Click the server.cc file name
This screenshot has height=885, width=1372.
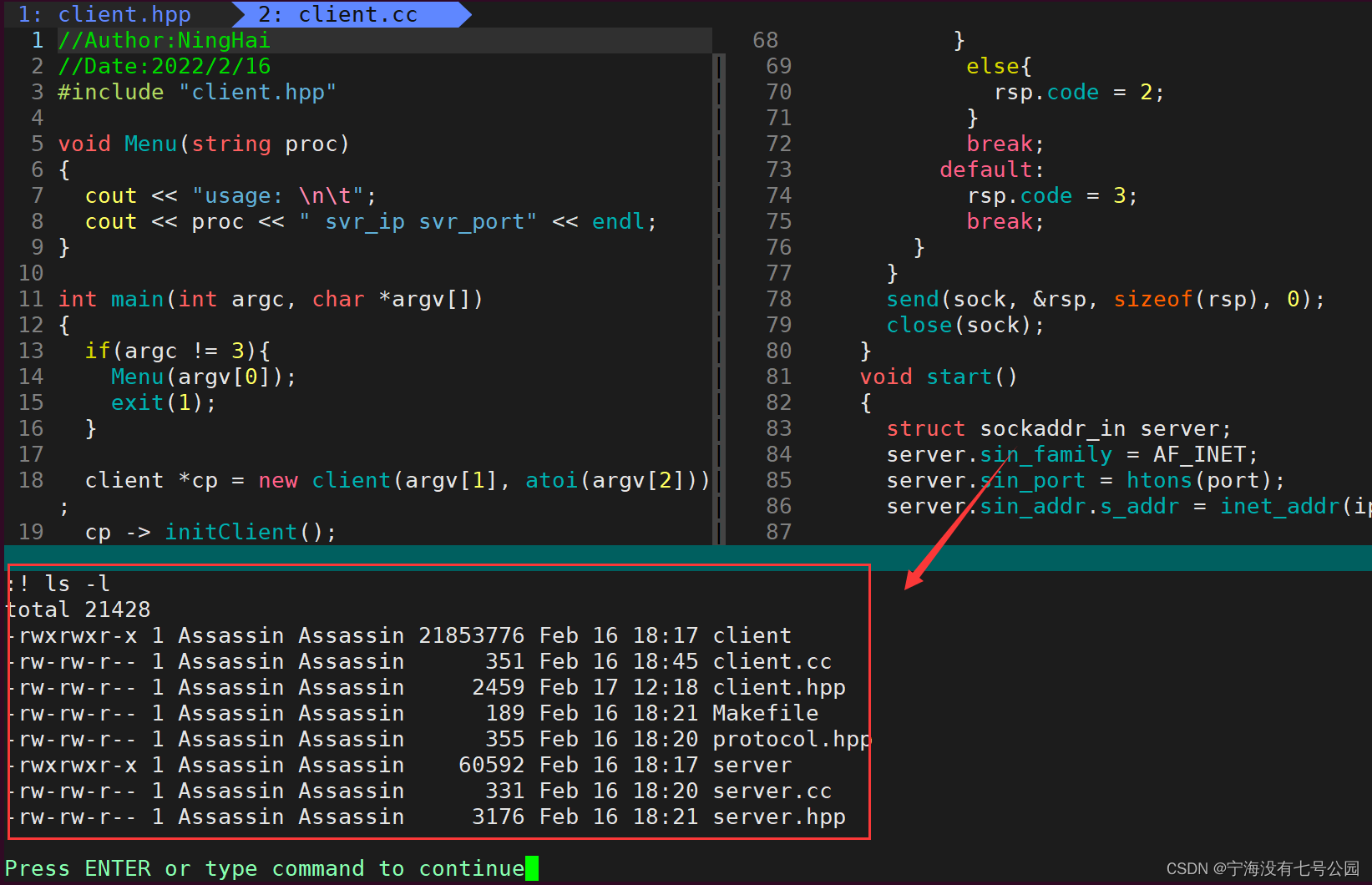click(x=772, y=791)
